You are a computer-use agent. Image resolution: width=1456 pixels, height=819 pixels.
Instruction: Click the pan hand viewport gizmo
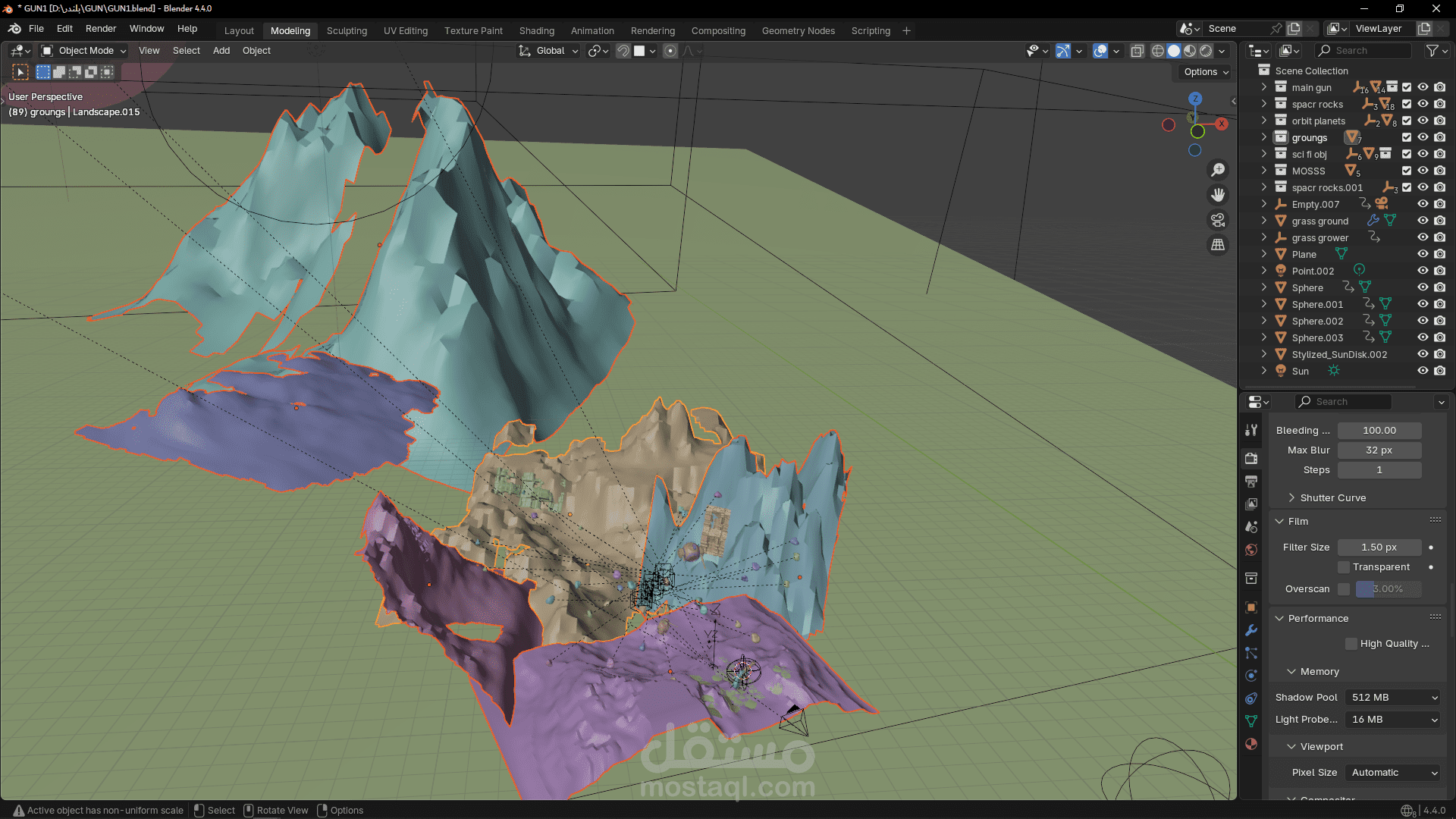click(1218, 195)
